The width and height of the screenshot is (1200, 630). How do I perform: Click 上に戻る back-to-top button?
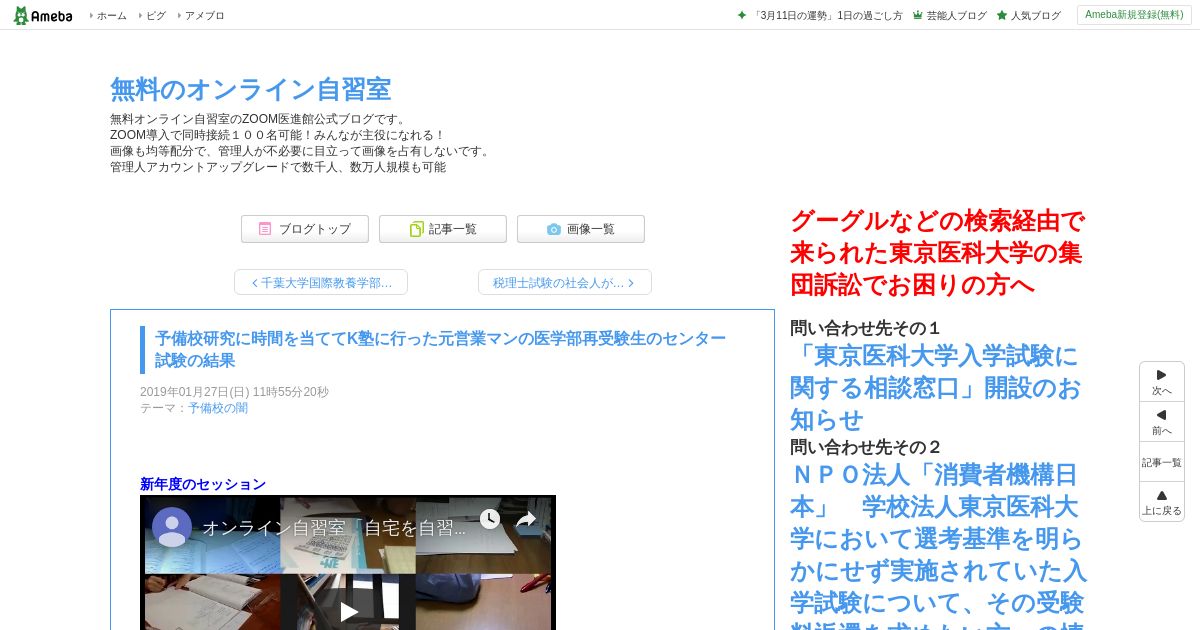tap(1162, 502)
